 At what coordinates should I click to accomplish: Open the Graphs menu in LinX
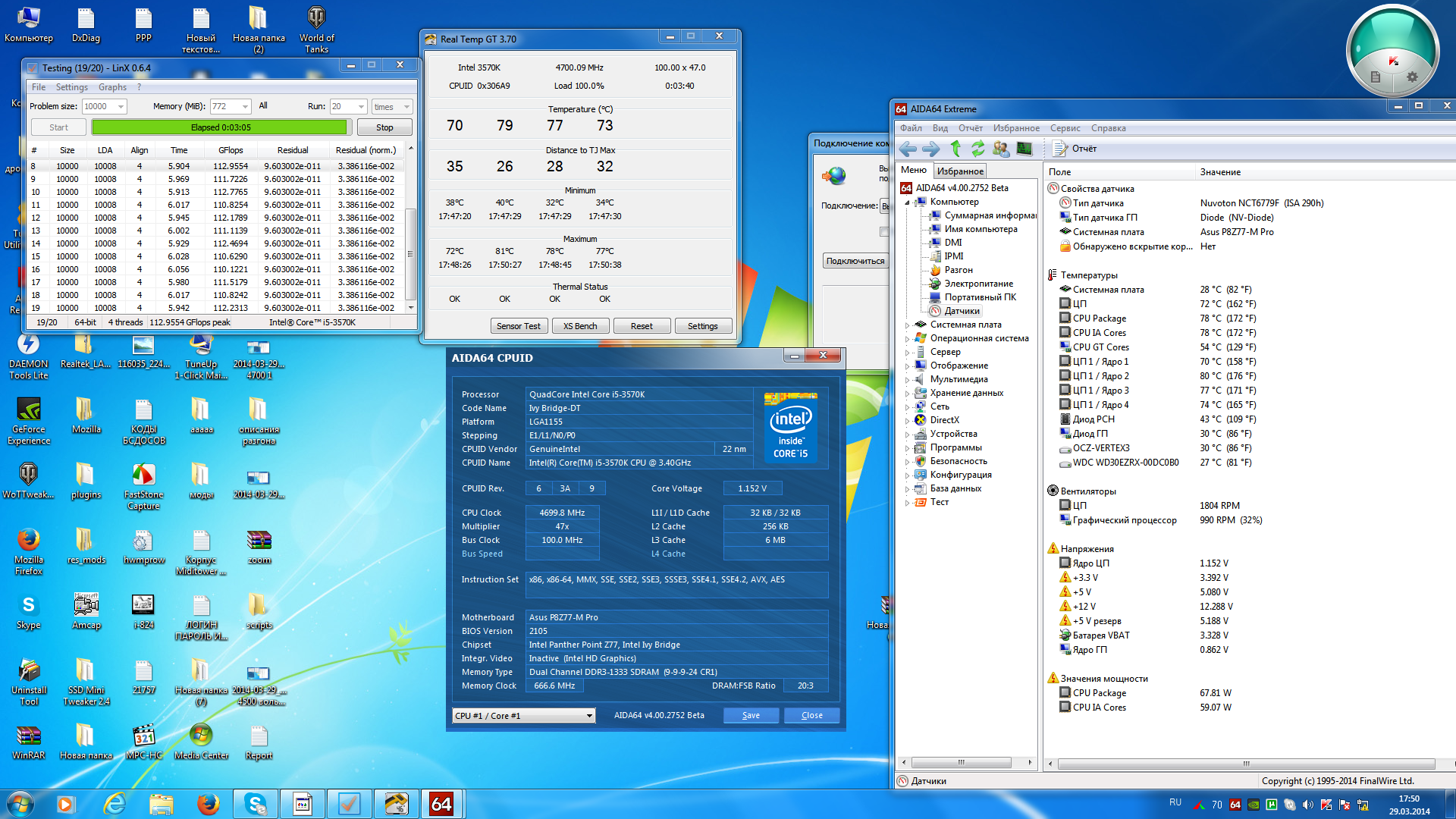point(112,87)
